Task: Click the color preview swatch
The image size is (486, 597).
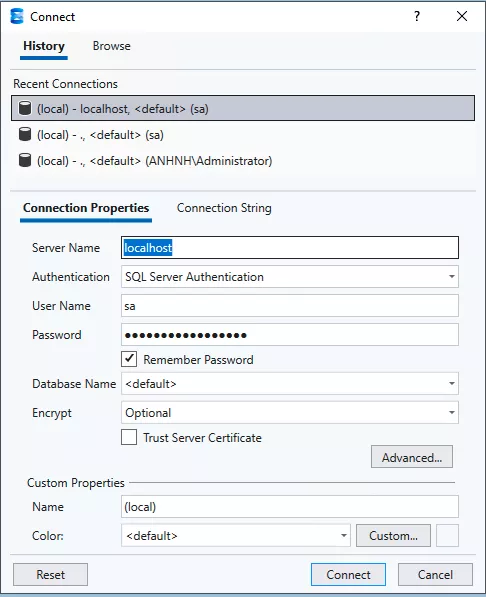Action: [x=447, y=536]
